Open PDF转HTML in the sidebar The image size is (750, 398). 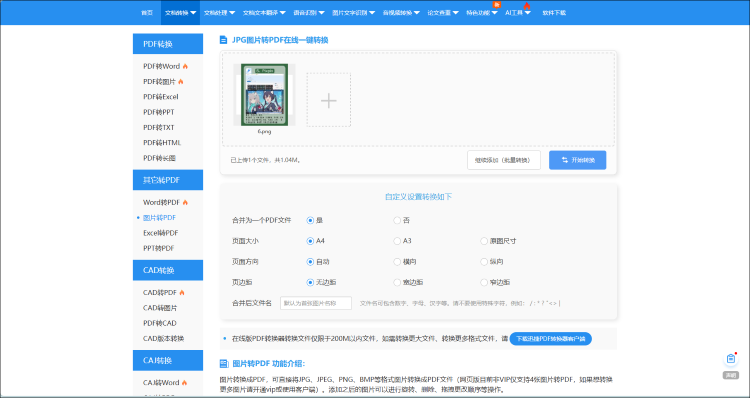coord(162,143)
